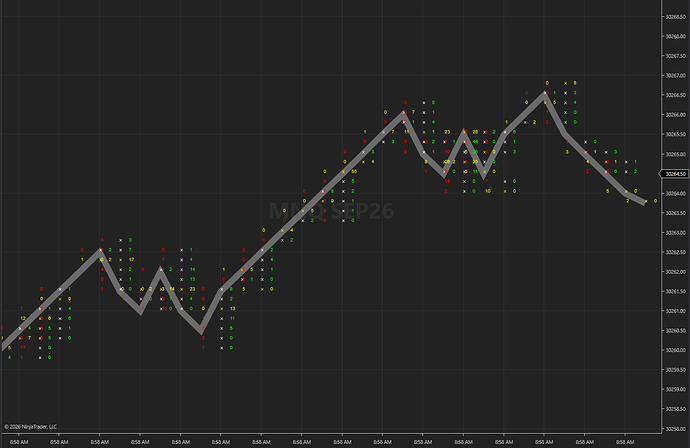
Task: Select the 30258.50 price scale label
Action: (x=675, y=409)
